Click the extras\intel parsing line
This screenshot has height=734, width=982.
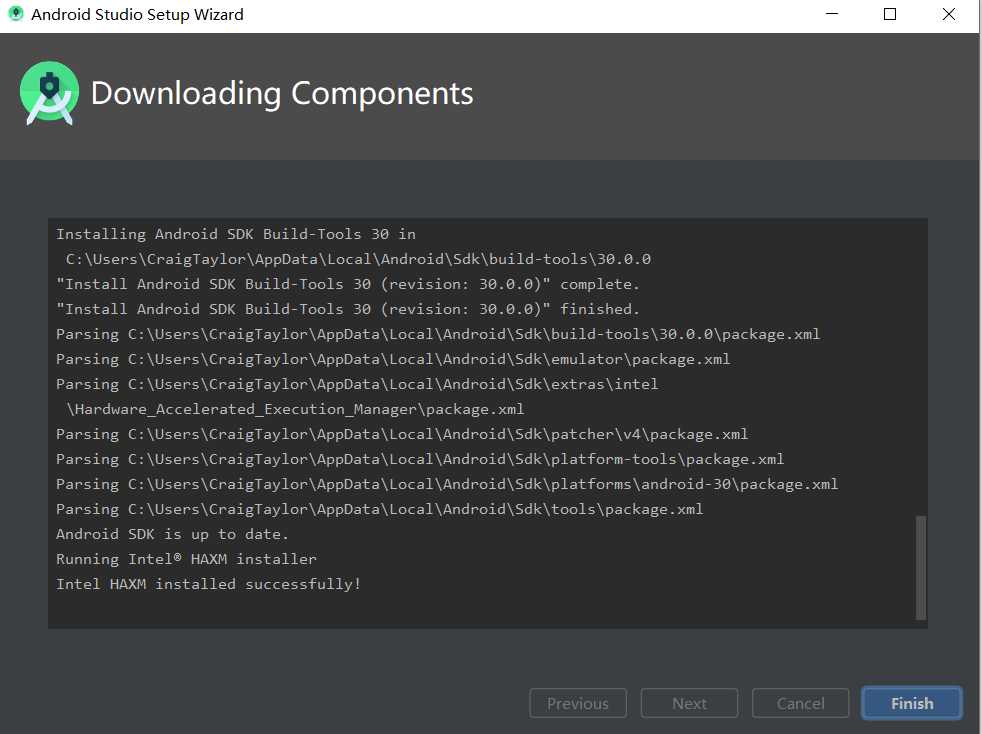click(x=357, y=384)
